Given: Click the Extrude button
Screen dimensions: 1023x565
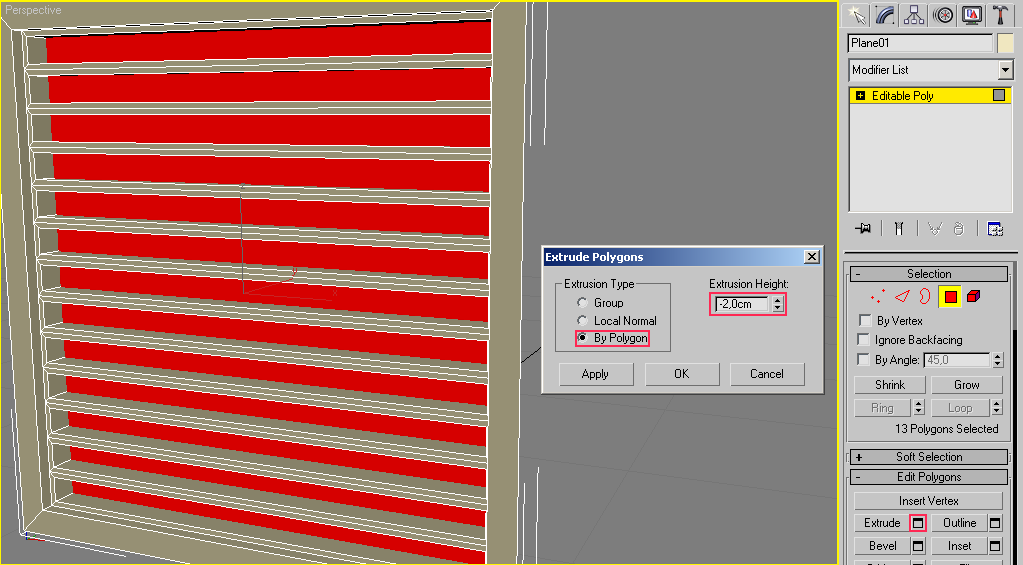Looking at the screenshot, I should 882,523.
